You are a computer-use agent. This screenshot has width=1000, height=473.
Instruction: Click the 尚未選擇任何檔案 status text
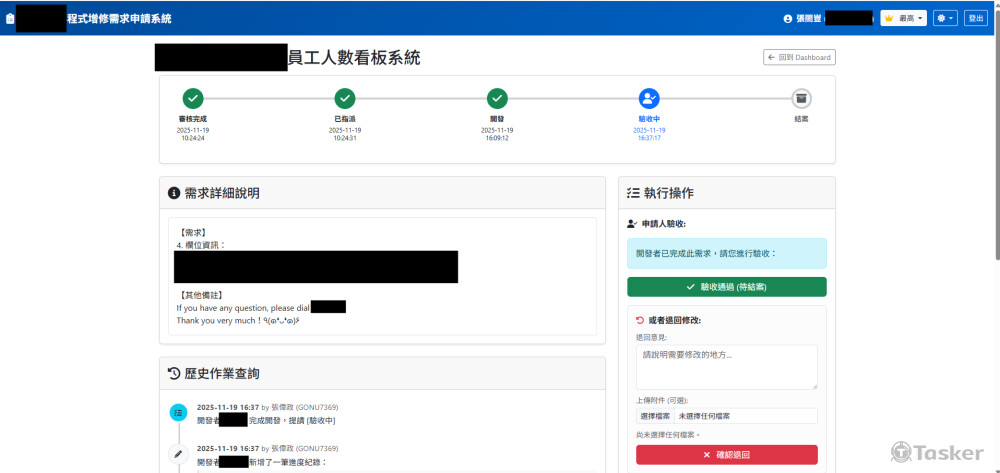point(668,435)
